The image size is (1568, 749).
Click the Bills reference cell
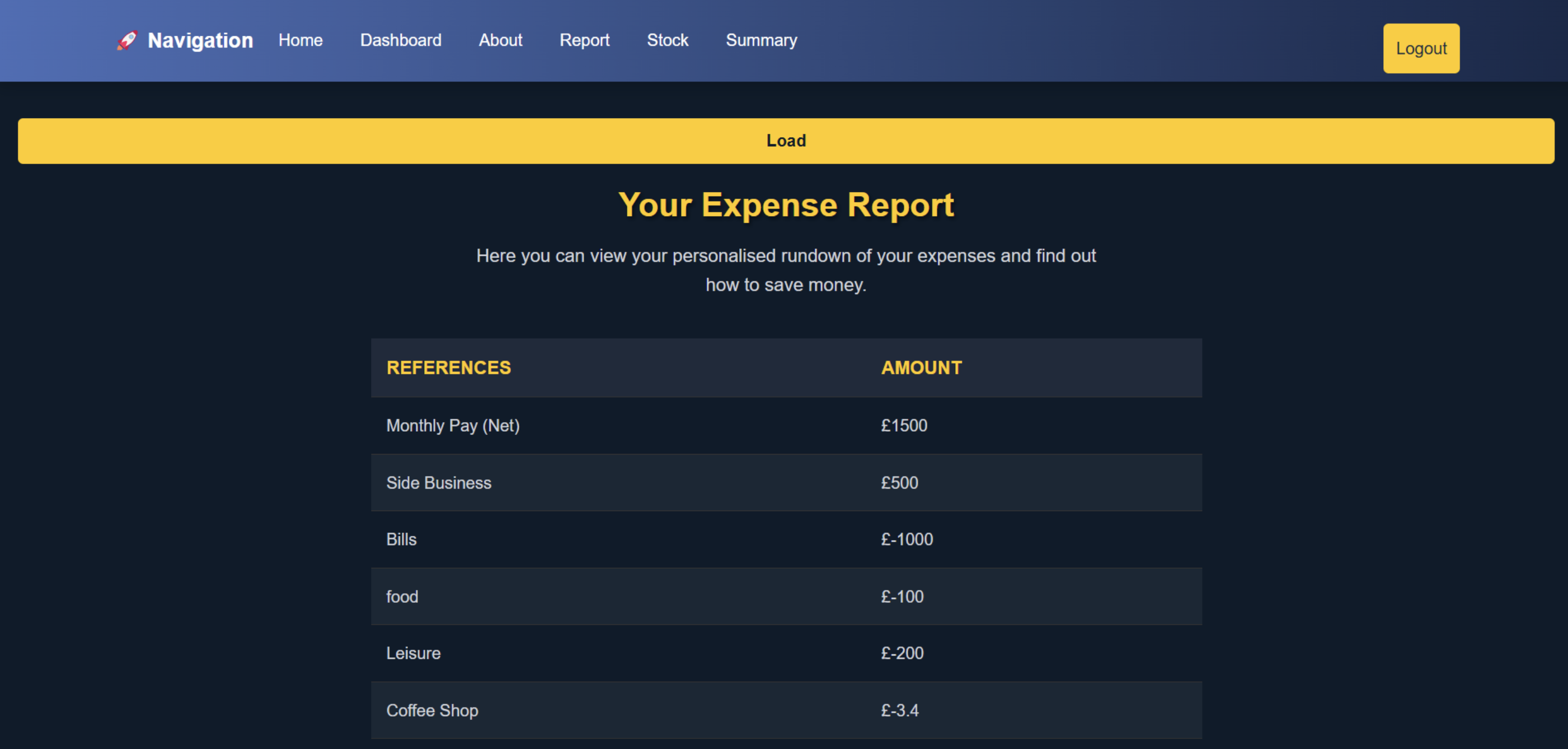click(x=401, y=540)
